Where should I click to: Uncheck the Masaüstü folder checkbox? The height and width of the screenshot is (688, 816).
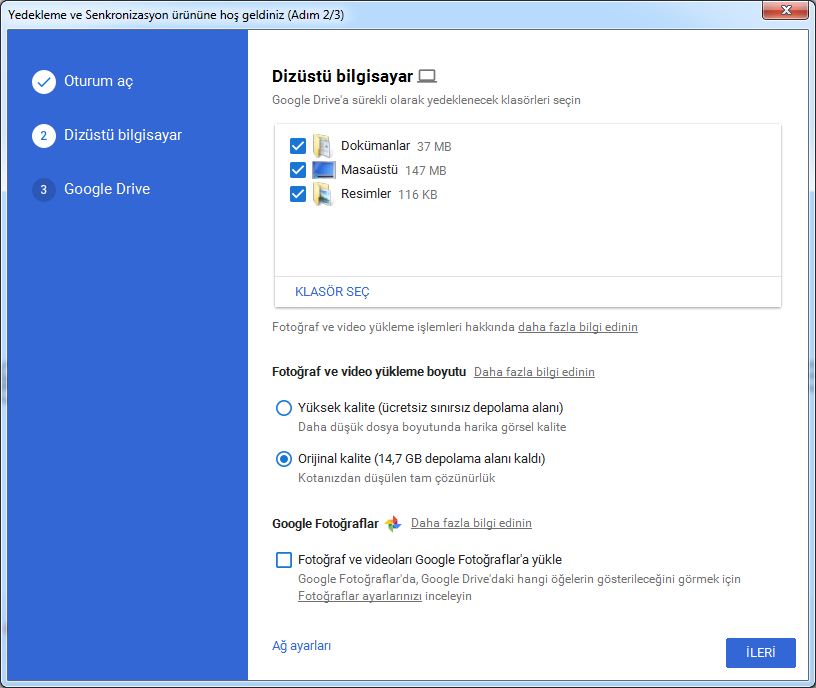pyautogui.click(x=298, y=170)
